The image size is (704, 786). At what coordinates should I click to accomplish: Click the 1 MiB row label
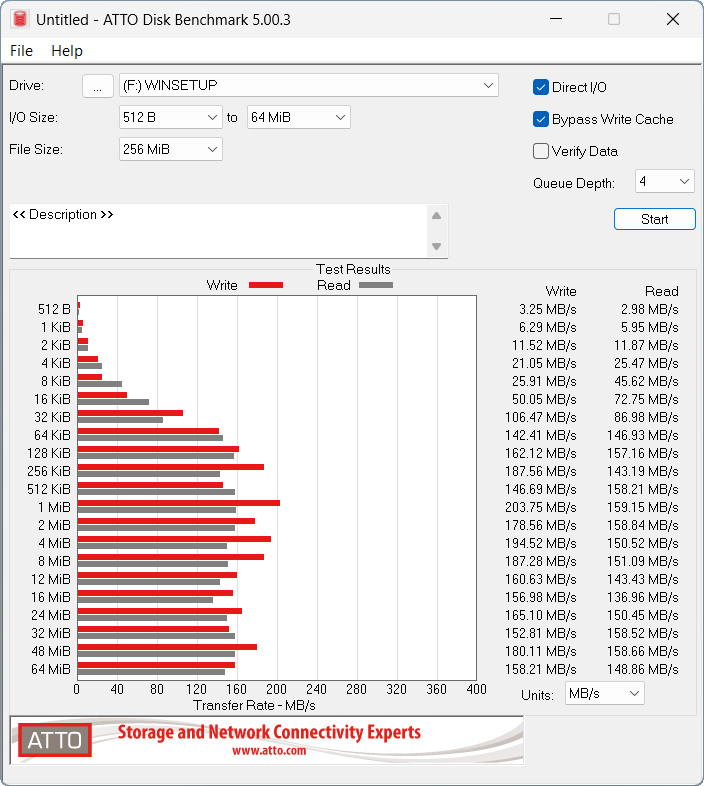(x=54, y=507)
